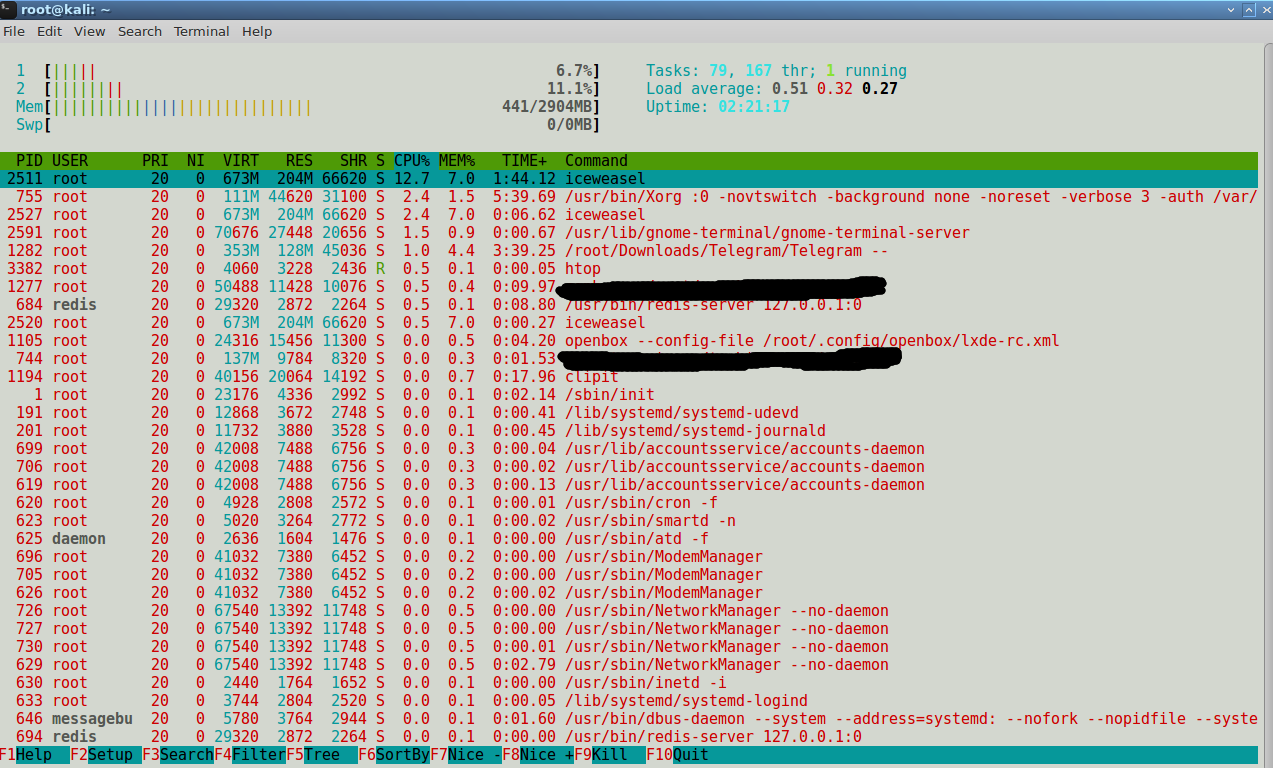The width and height of the screenshot is (1273, 768).
Task: Open the Terminal menu
Action: click(201, 31)
